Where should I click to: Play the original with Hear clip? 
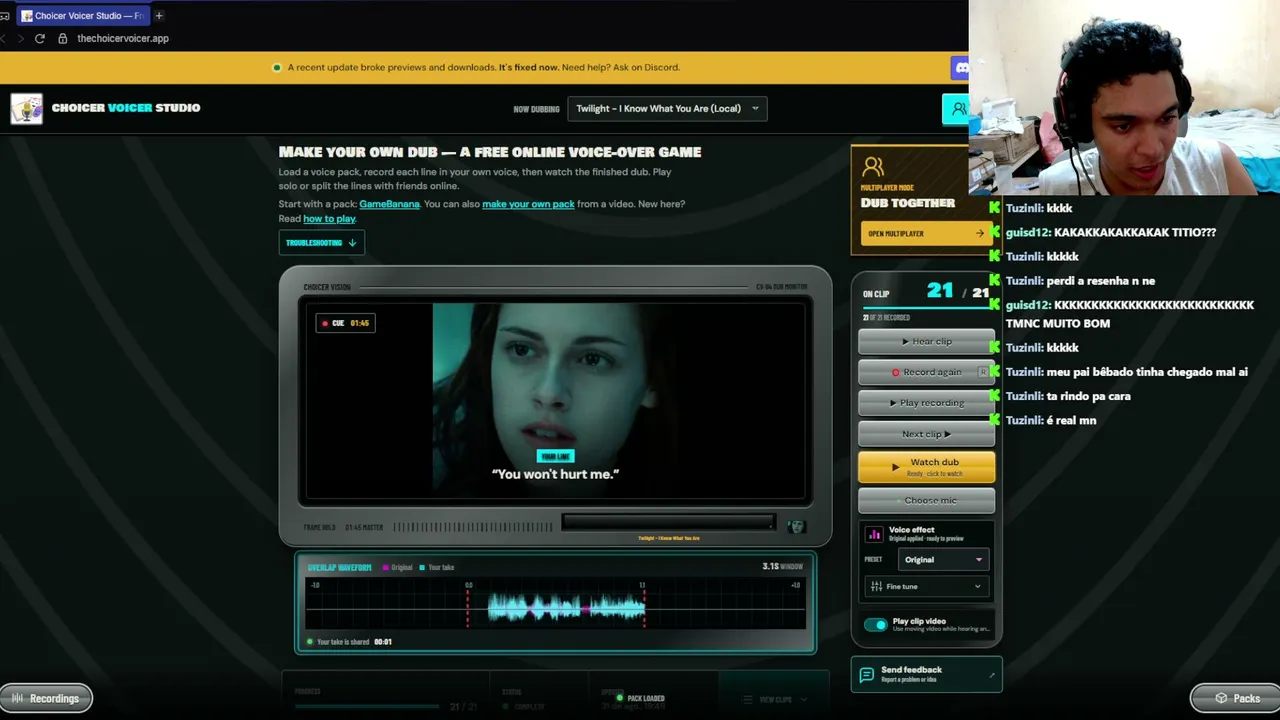tap(926, 342)
